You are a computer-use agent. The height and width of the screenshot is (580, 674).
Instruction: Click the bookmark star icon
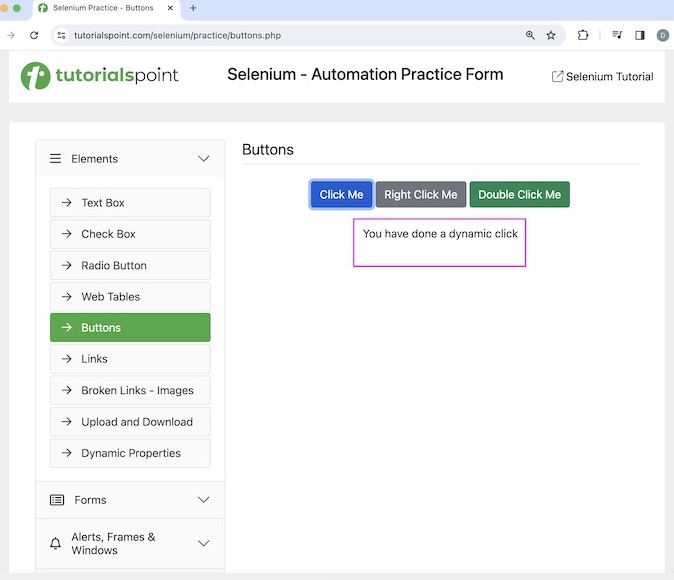(551, 35)
